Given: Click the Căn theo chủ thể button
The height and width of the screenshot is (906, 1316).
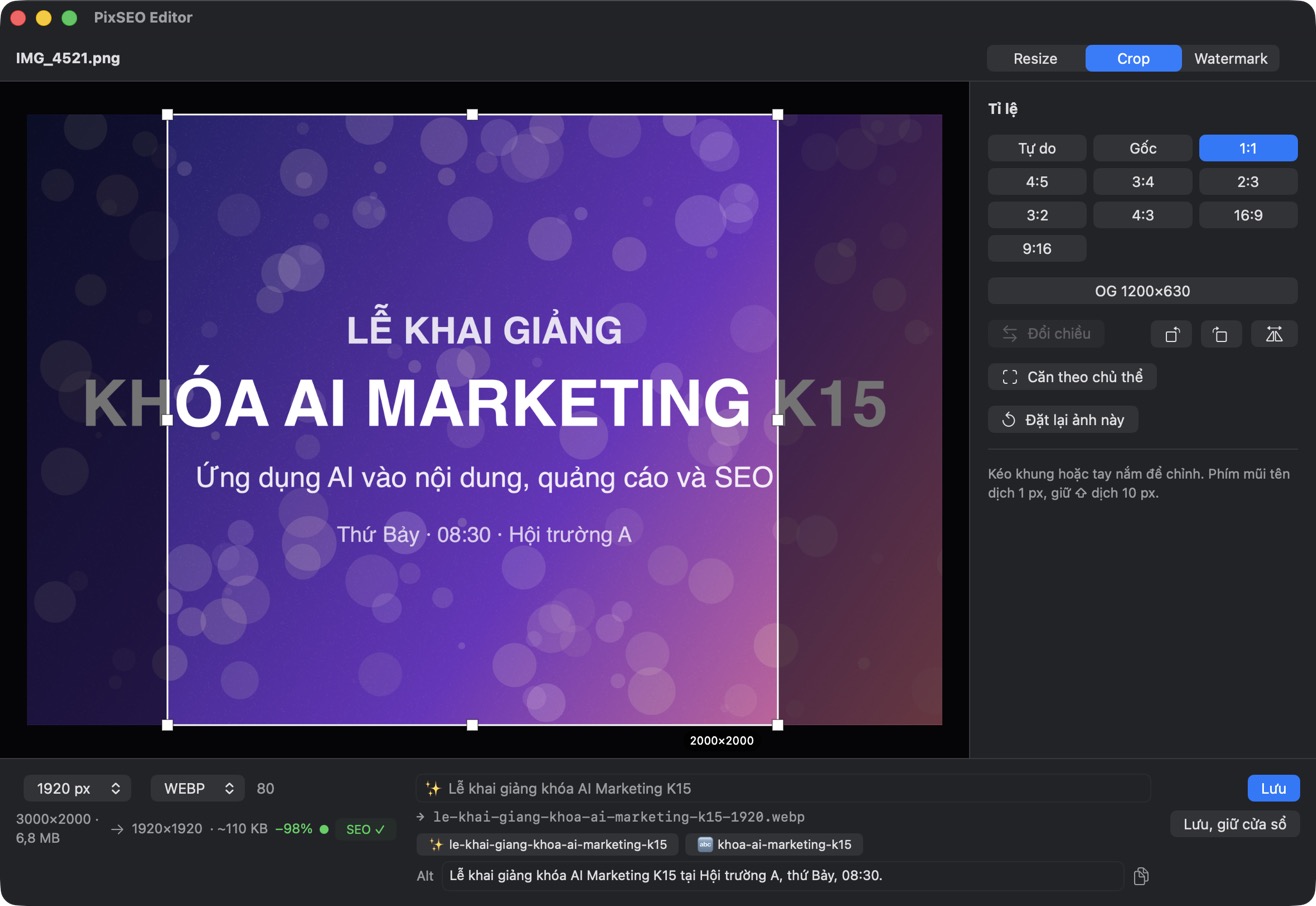Looking at the screenshot, I should pyautogui.click(x=1072, y=377).
